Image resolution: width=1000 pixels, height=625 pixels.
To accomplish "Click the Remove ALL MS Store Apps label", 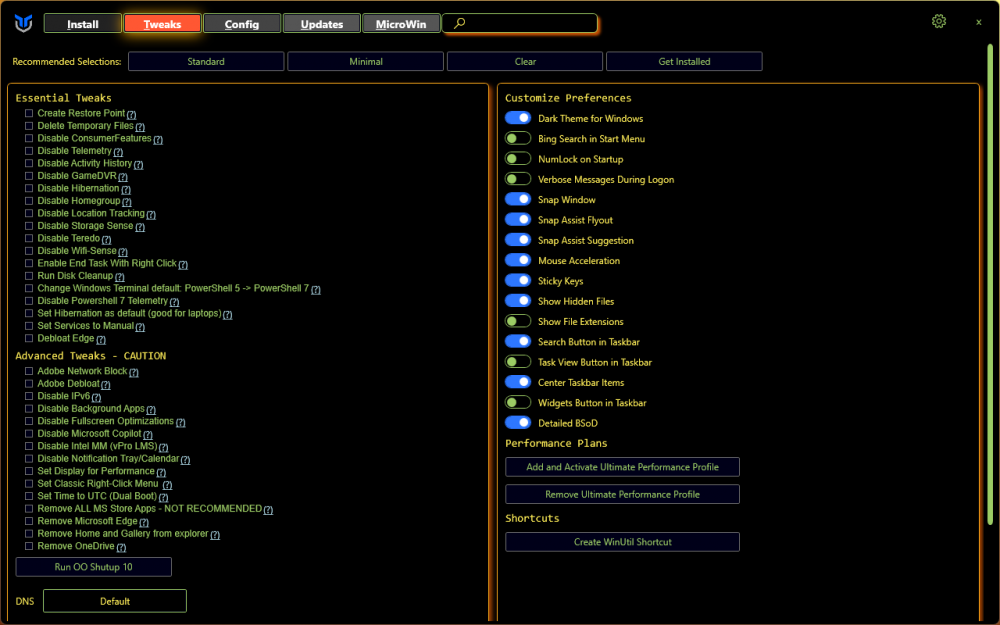I will click(x=149, y=508).
